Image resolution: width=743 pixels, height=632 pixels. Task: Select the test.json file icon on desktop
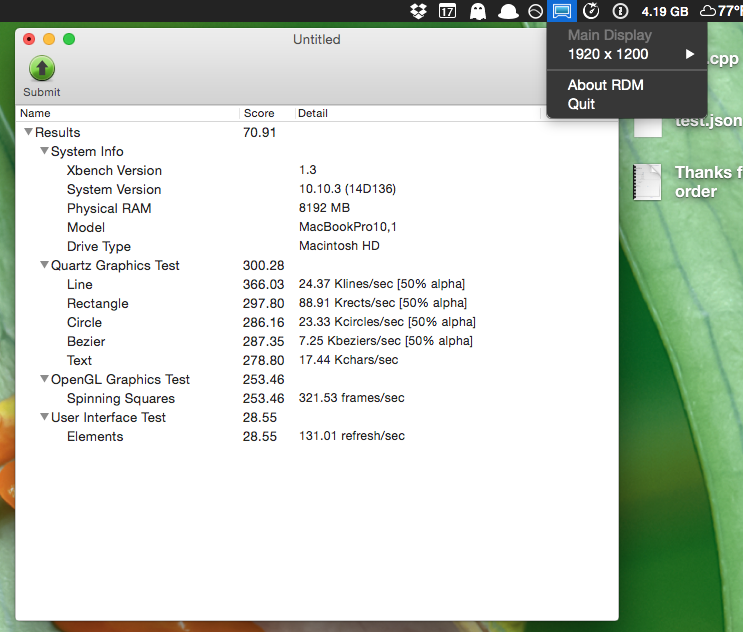[x=647, y=127]
